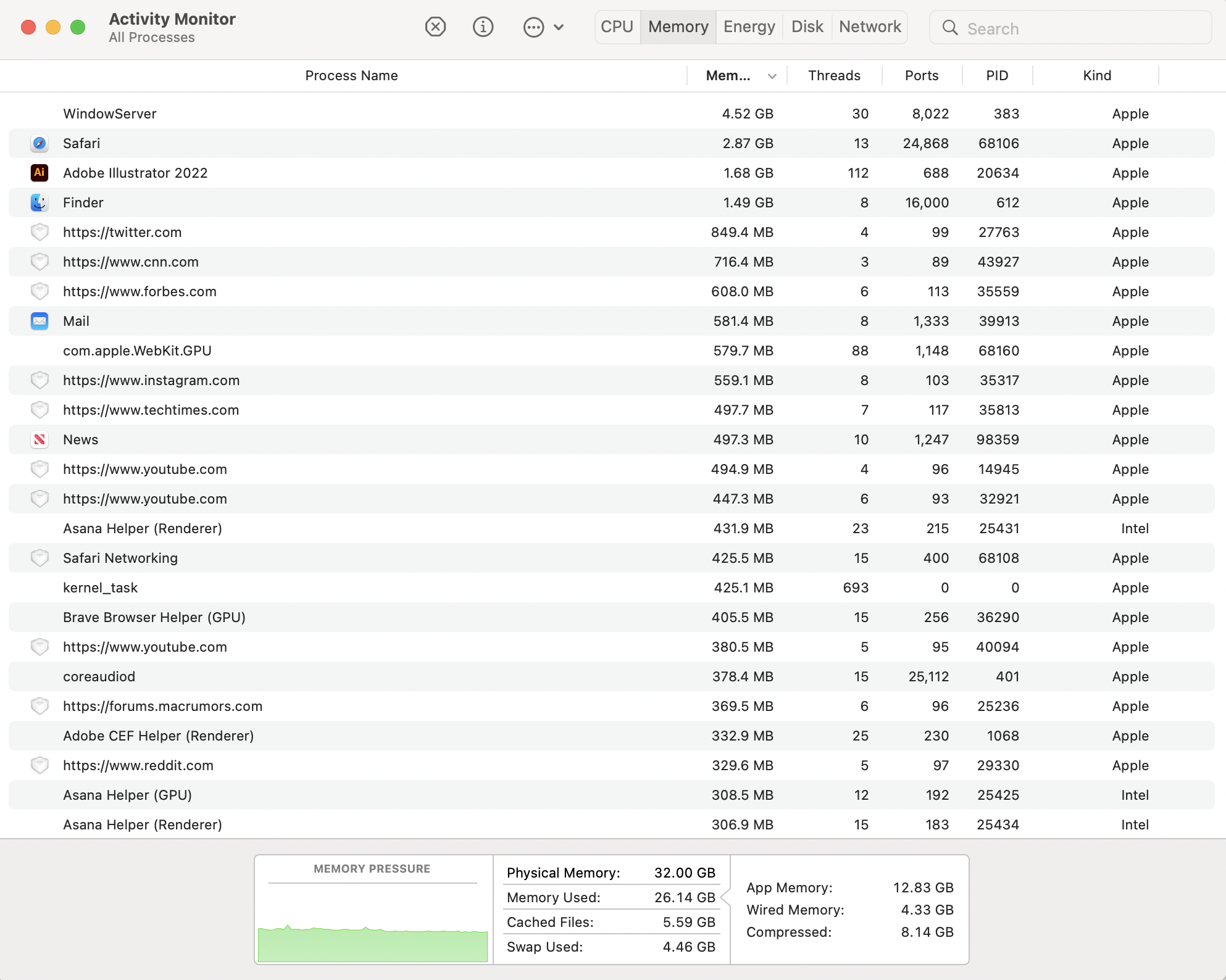Click PID value 20634

(998, 173)
